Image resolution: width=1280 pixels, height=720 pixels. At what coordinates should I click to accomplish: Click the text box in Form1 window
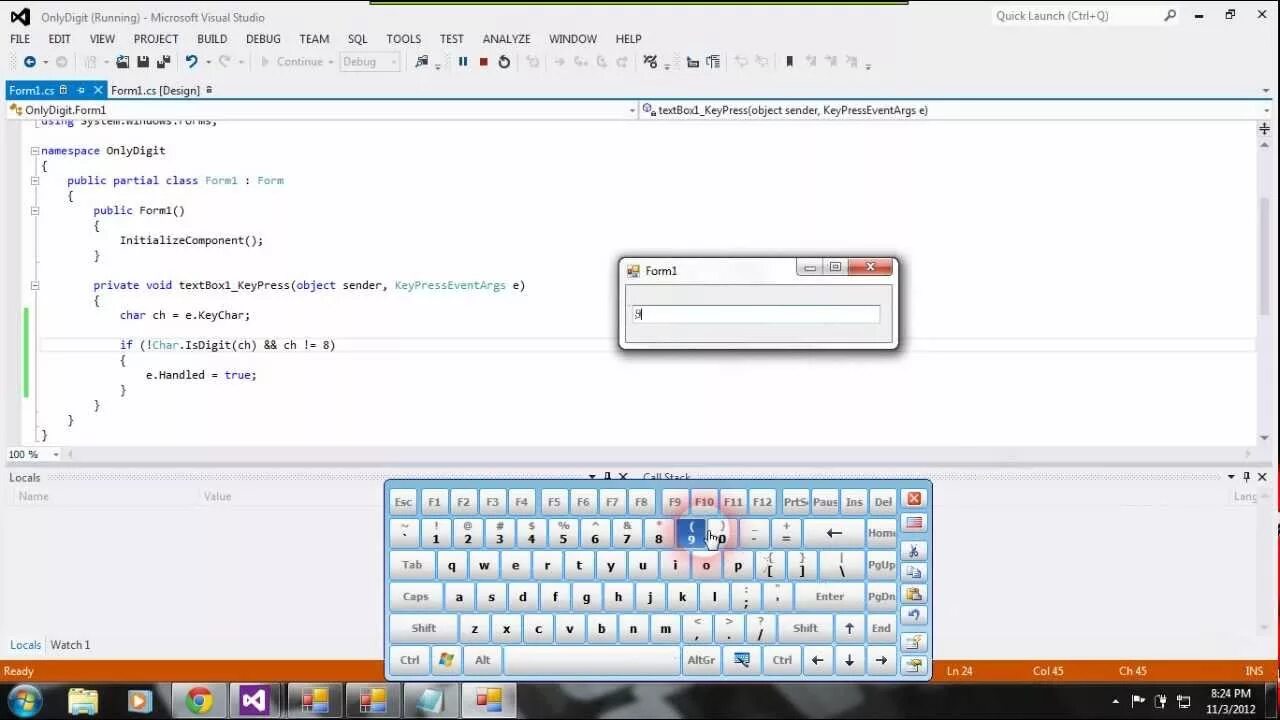[x=756, y=314]
